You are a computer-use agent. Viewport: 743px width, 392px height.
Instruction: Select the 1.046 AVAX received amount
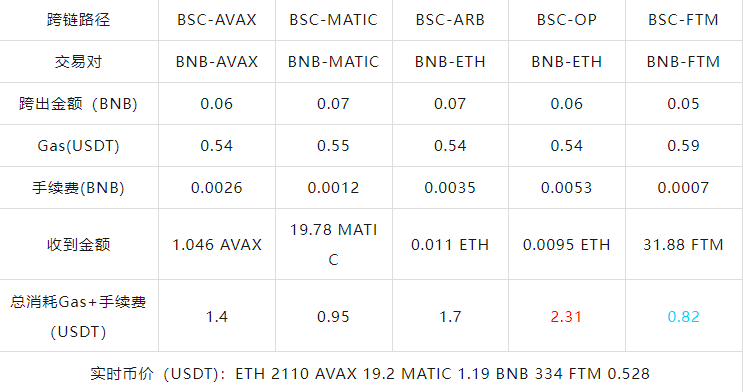217,245
